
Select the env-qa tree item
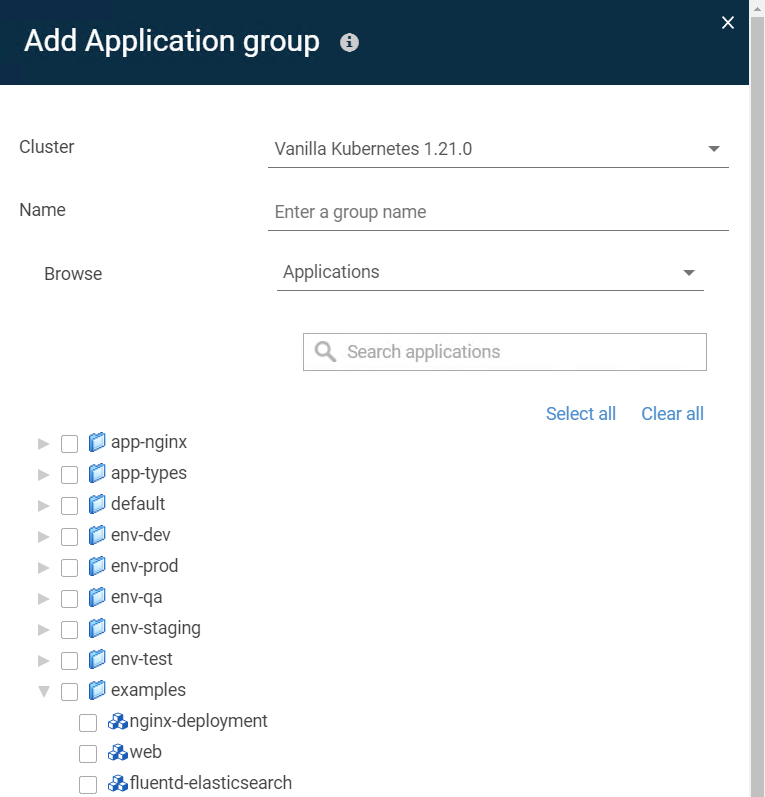137,597
